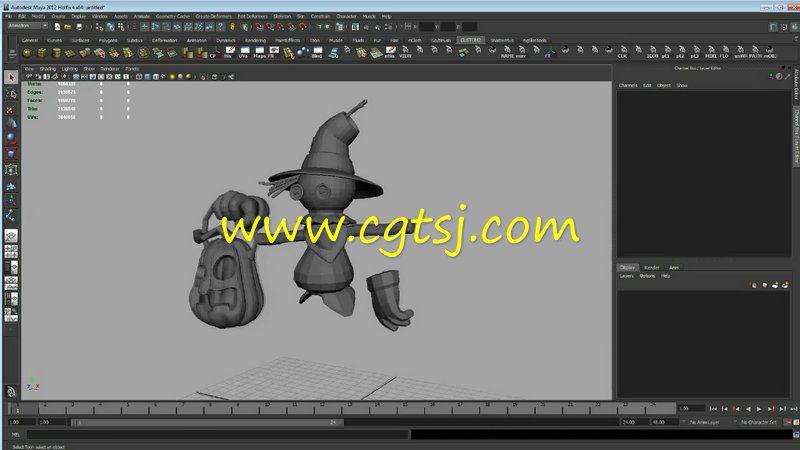
Task: Select the Soft Modification tool
Action: [11, 185]
